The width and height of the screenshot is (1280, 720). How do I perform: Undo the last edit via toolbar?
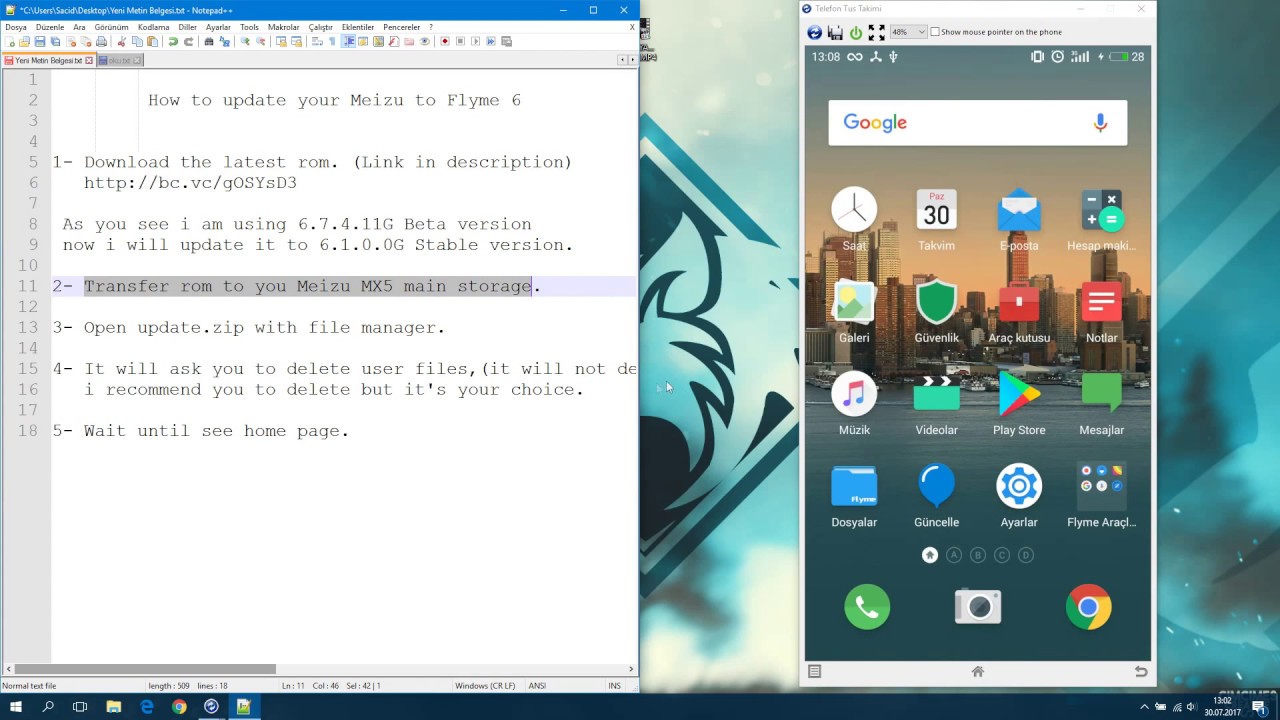click(173, 42)
